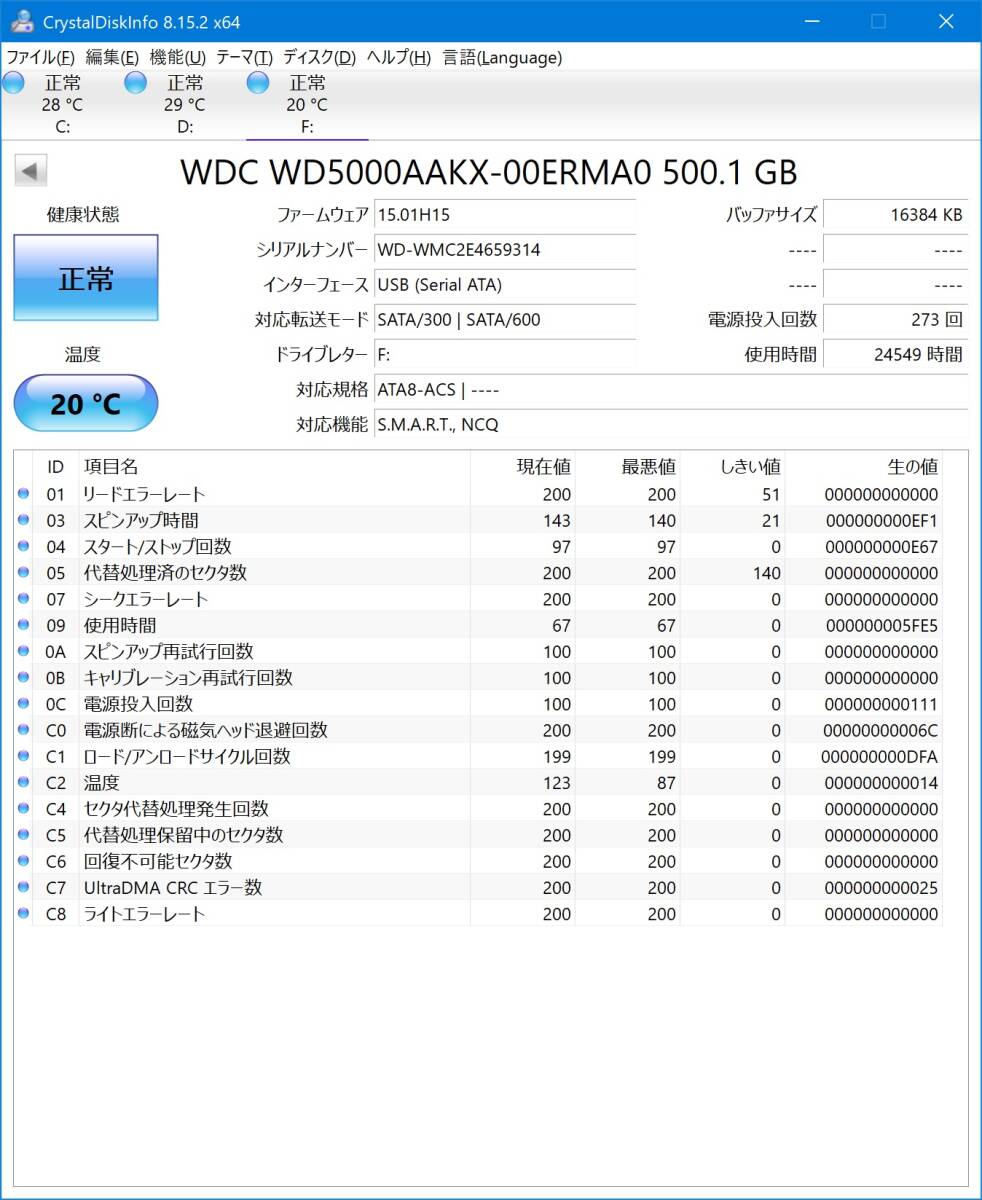The height and width of the screenshot is (1200, 982).
Task: Click status dot for セクタ代替処理発生回数 row
Action: 23,809
